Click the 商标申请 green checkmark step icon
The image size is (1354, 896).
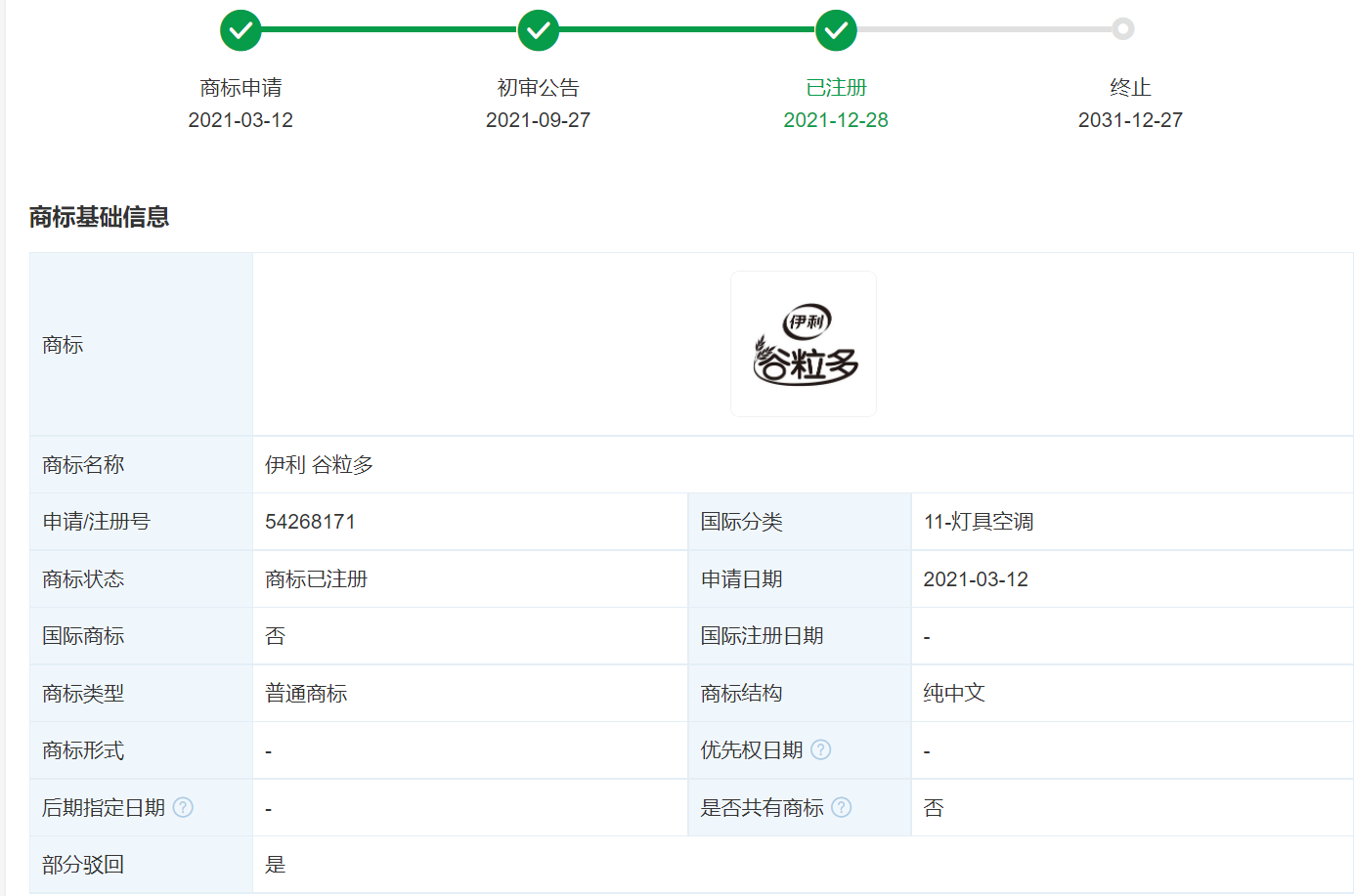(x=240, y=30)
